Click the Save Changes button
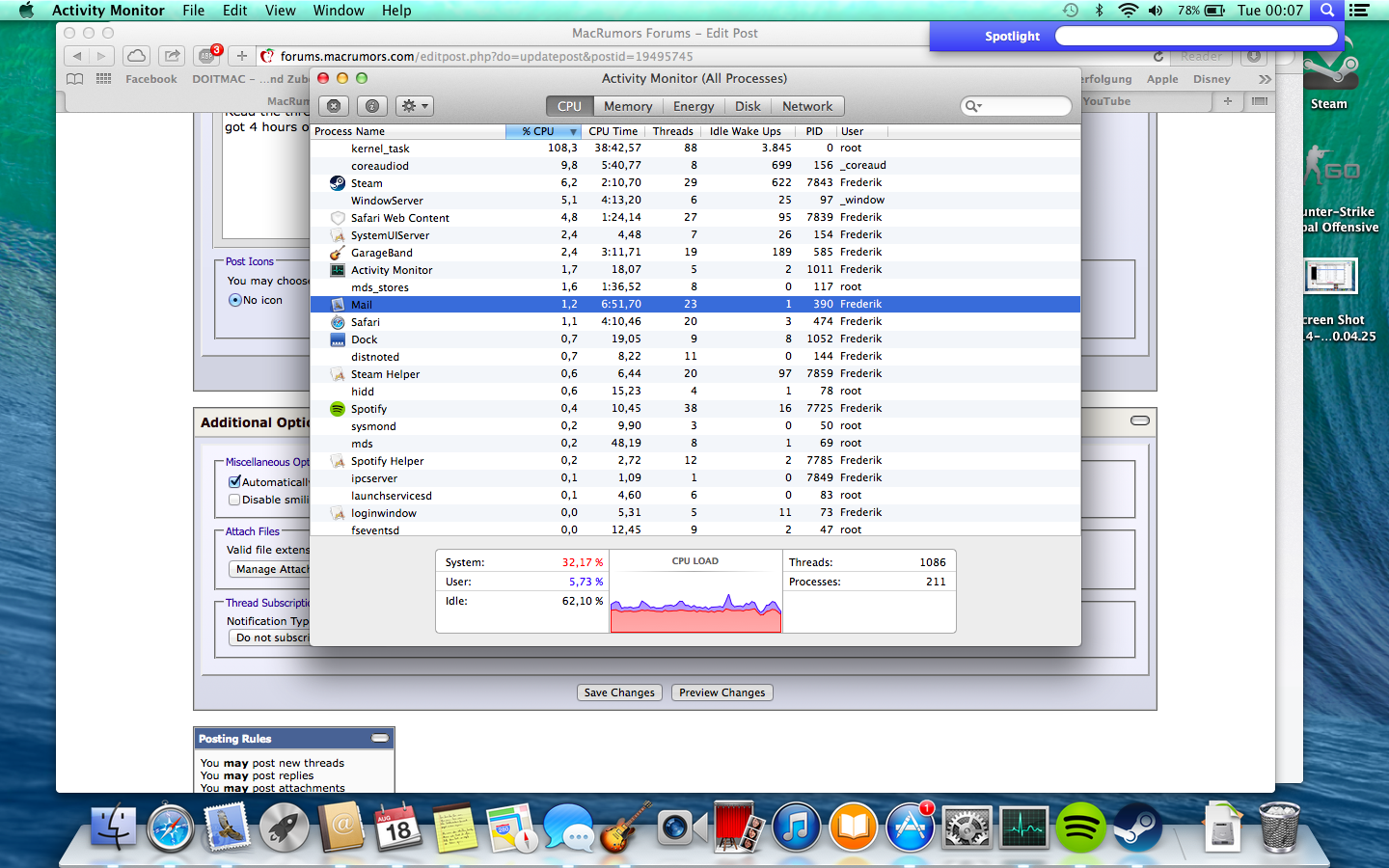The image size is (1389, 868). [619, 692]
